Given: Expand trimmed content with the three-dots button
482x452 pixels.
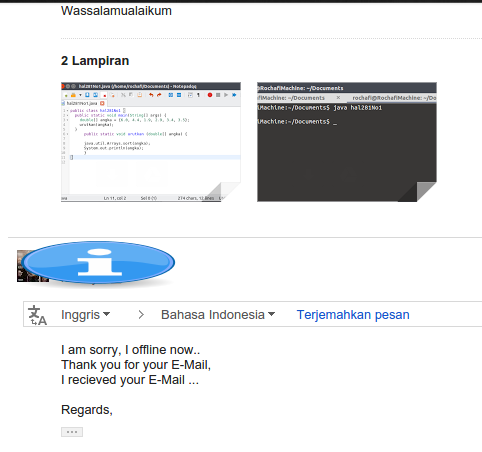Looking at the screenshot, I should click(72, 432).
